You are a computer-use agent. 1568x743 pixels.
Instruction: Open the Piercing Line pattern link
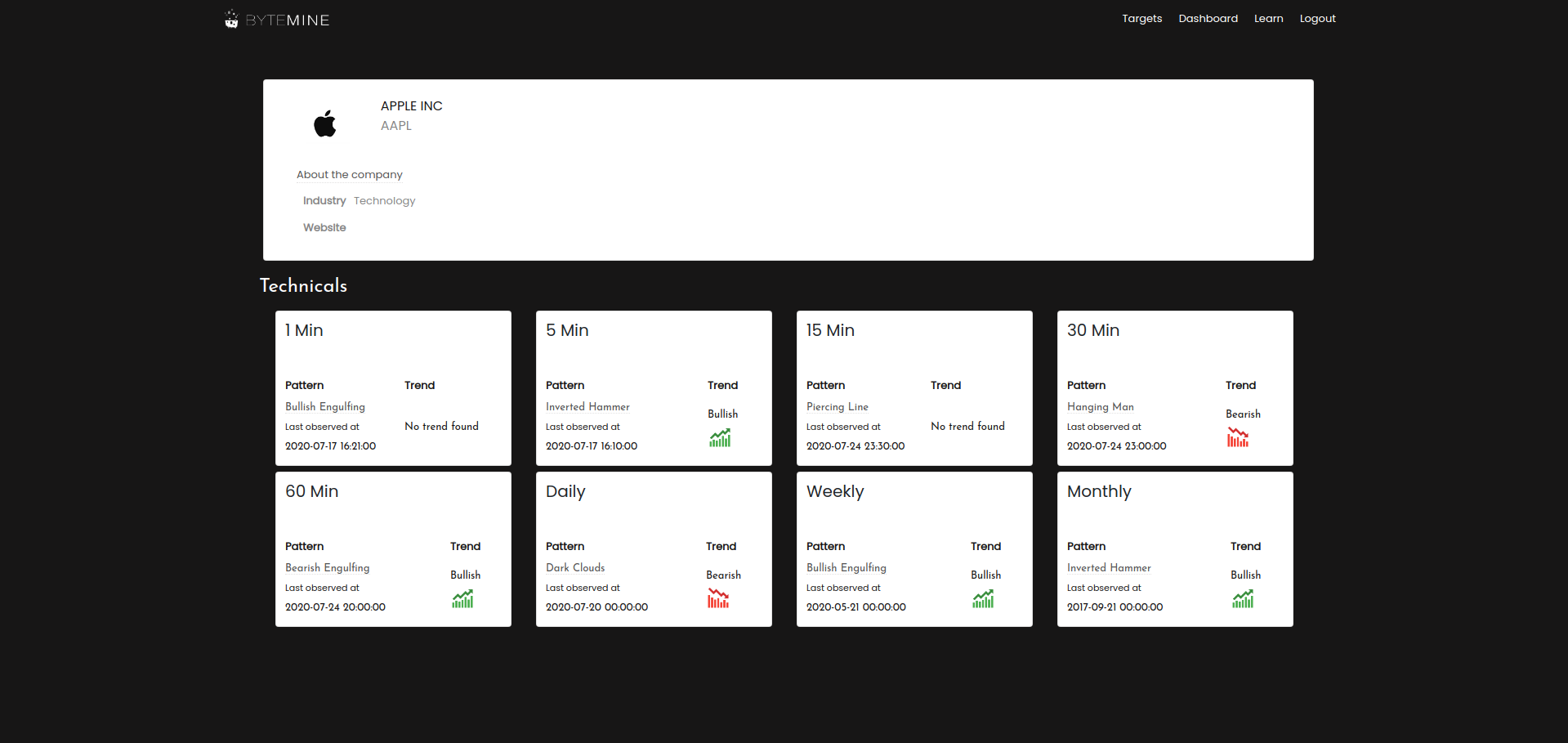(x=837, y=407)
